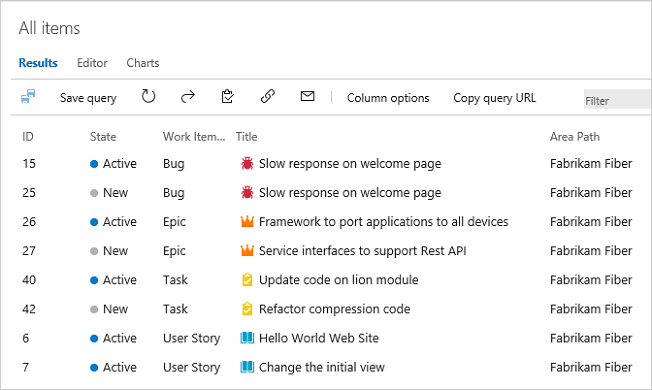Sort by the Area Path column header

tap(575, 137)
